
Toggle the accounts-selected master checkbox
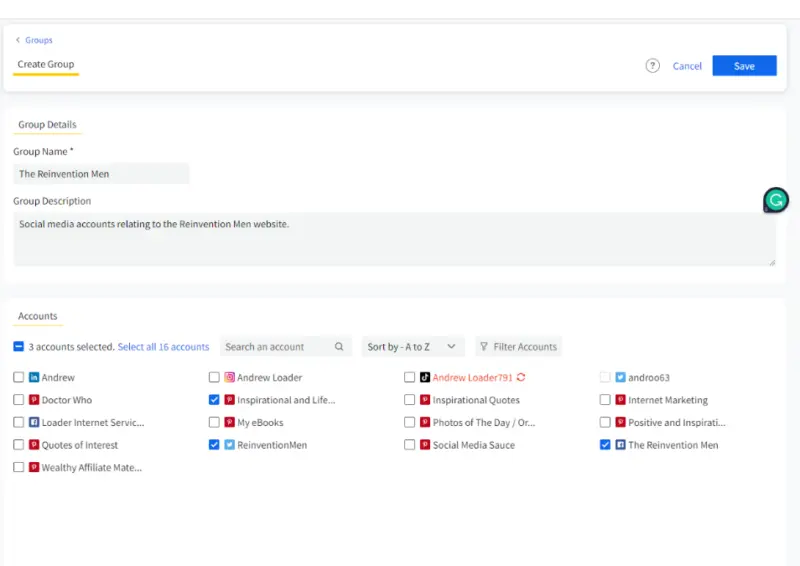tap(19, 347)
